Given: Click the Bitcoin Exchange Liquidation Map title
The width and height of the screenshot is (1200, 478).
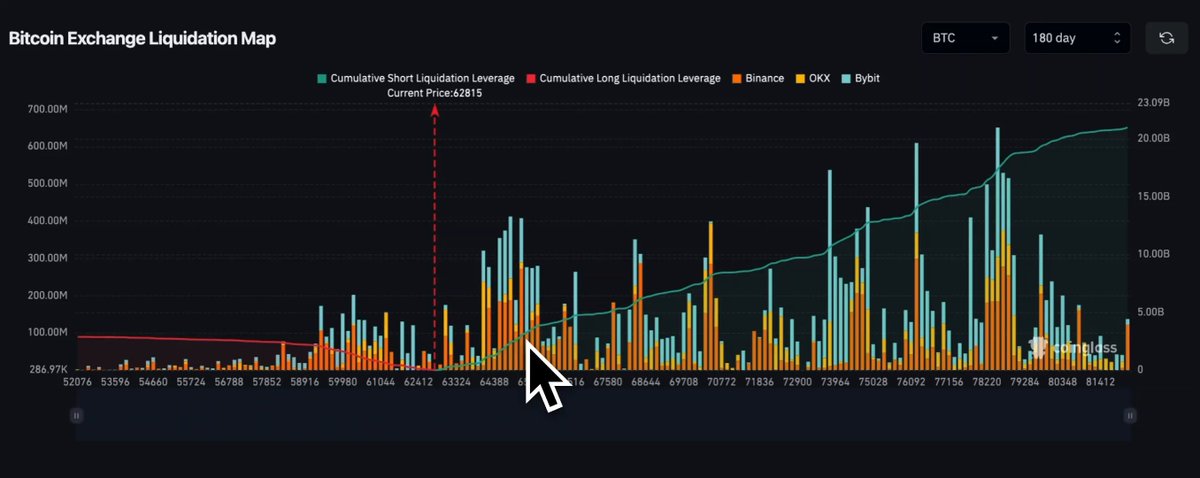Looking at the screenshot, I should tap(142, 38).
